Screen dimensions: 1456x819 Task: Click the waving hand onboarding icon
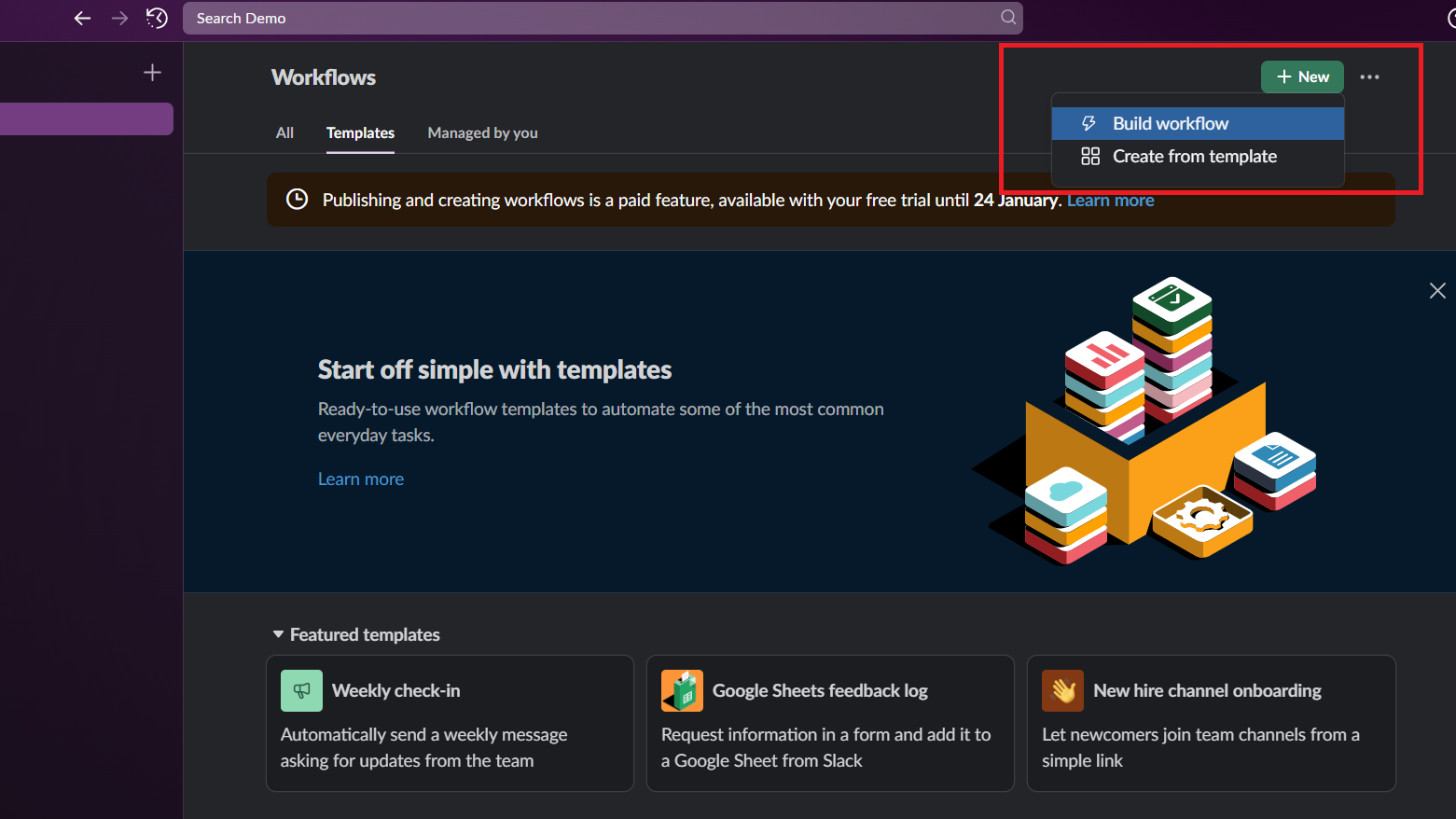1062,690
